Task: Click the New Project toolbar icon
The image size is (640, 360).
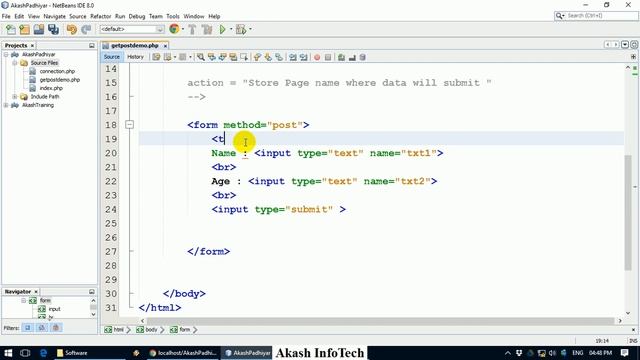Action: 24,29
